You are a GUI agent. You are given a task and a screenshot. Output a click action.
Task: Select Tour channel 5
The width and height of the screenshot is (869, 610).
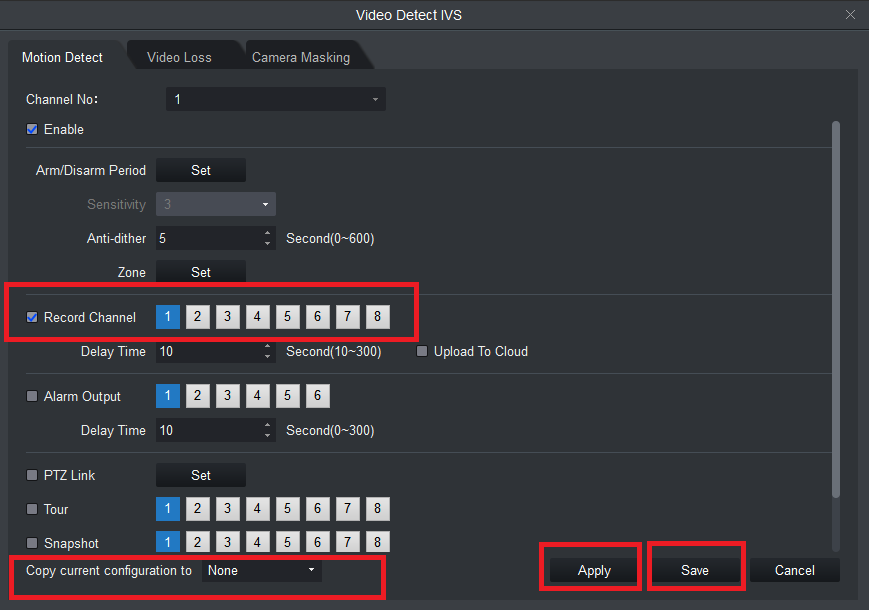coord(288,509)
